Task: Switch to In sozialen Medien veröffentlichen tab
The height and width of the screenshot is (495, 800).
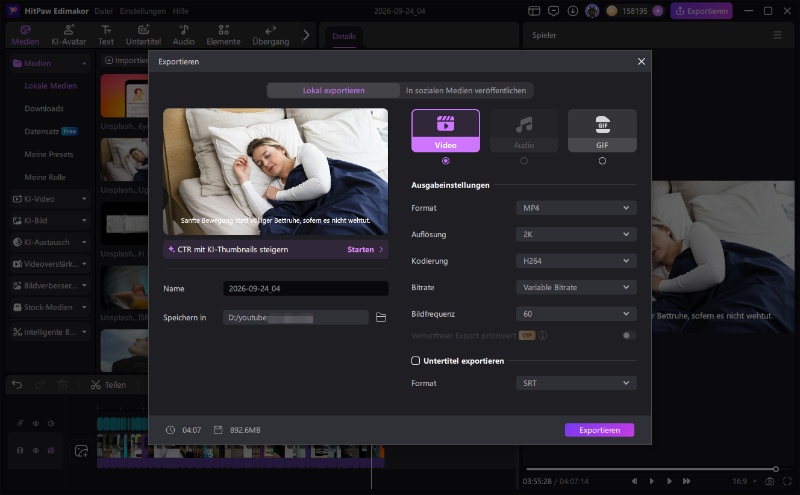Action: click(x=466, y=90)
